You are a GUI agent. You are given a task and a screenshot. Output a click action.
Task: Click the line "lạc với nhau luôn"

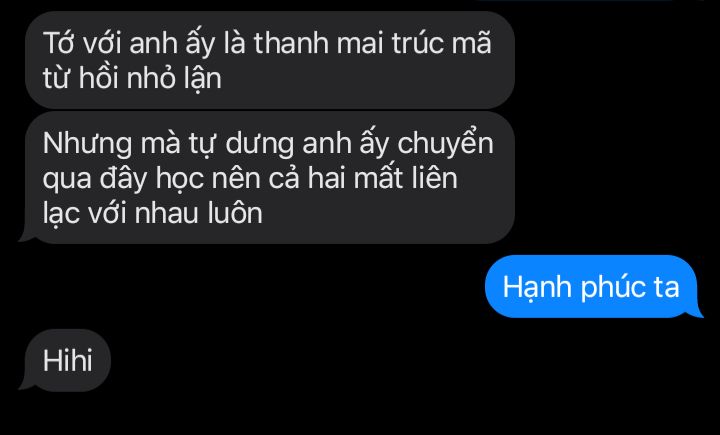tap(152, 213)
